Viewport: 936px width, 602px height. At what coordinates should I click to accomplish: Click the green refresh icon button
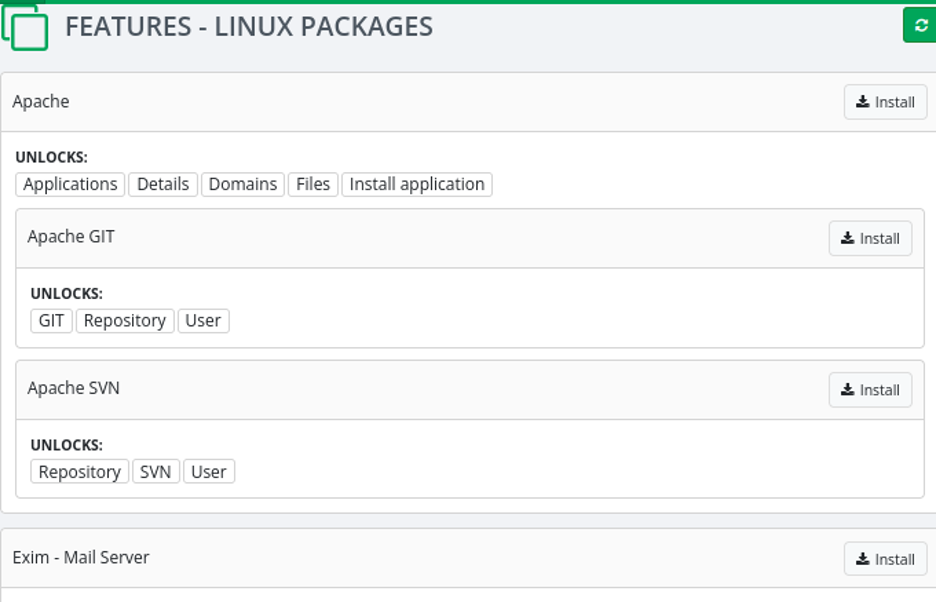pos(920,25)
